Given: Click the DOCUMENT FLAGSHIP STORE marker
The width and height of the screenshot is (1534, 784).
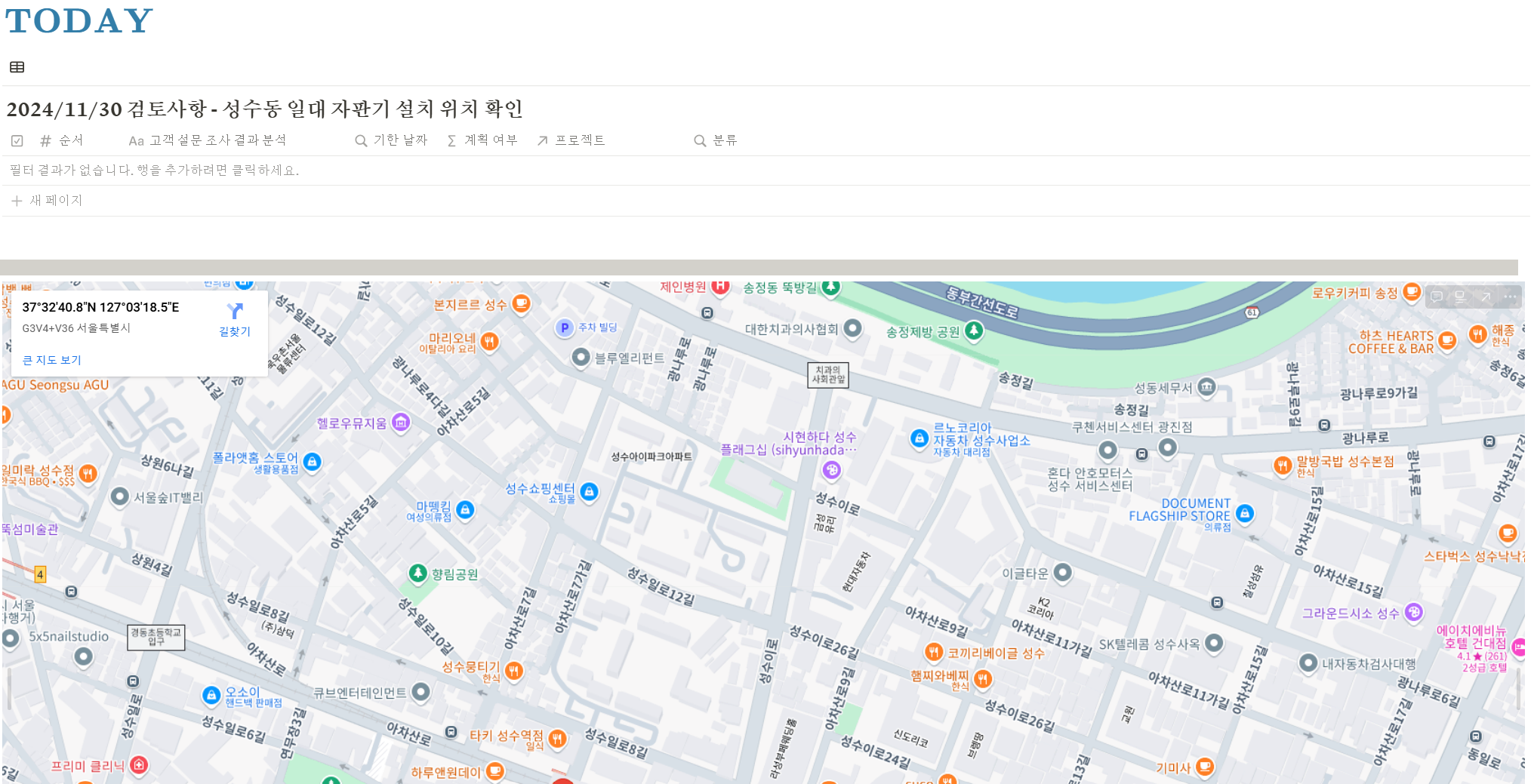Looking at the screenshot, I should (x=1245, y=514).
